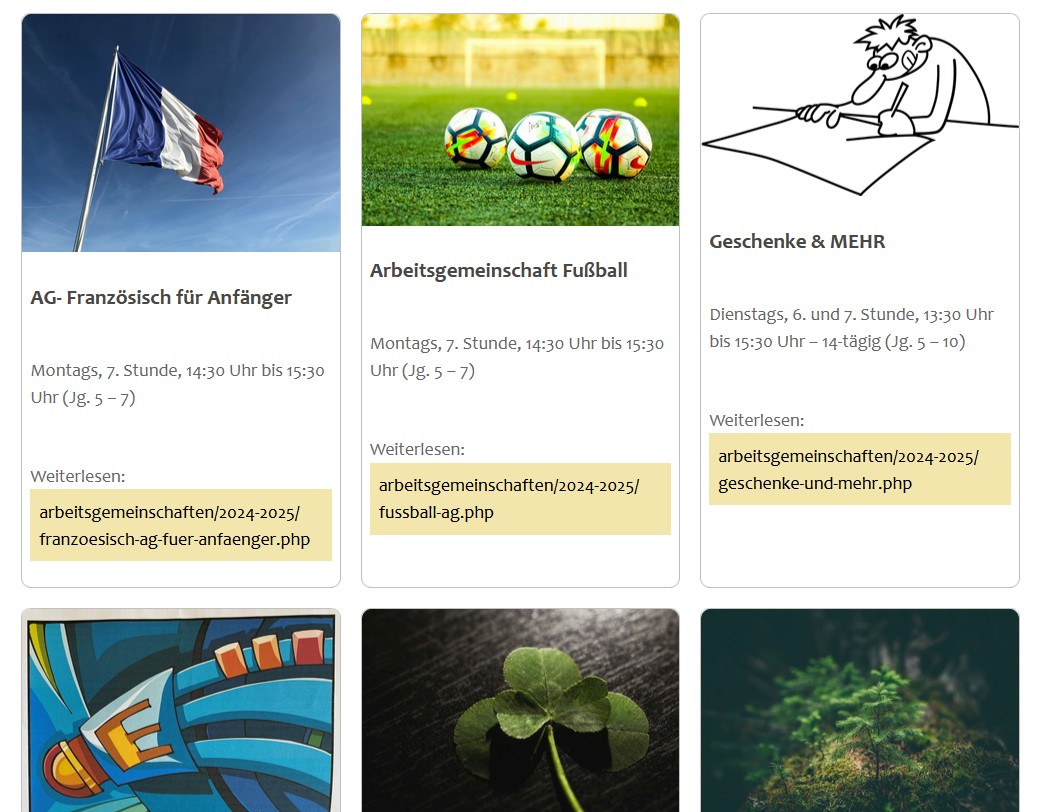Click the Dienstags 14-tägig schedule text
This screenshot has width=1042, height=812.
[x=851, y=328]
